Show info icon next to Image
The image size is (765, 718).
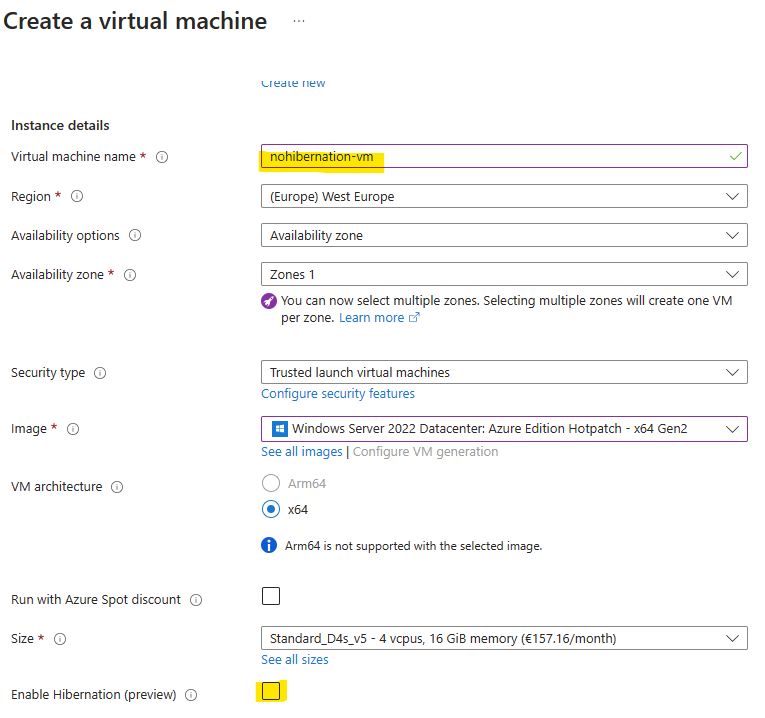73,429
